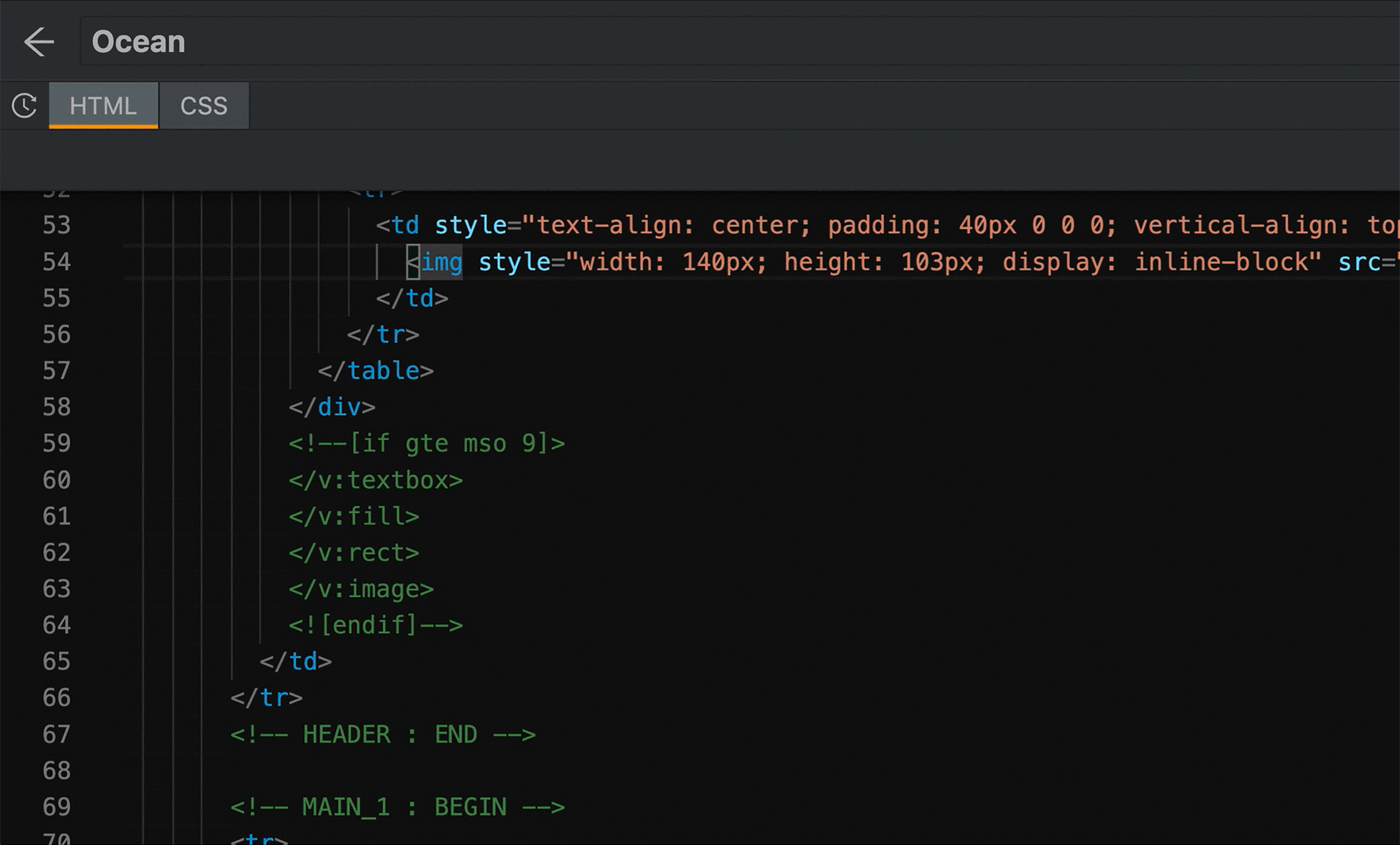Switch to the CSS tab
Screen dimensions: 1400x845
204,105
